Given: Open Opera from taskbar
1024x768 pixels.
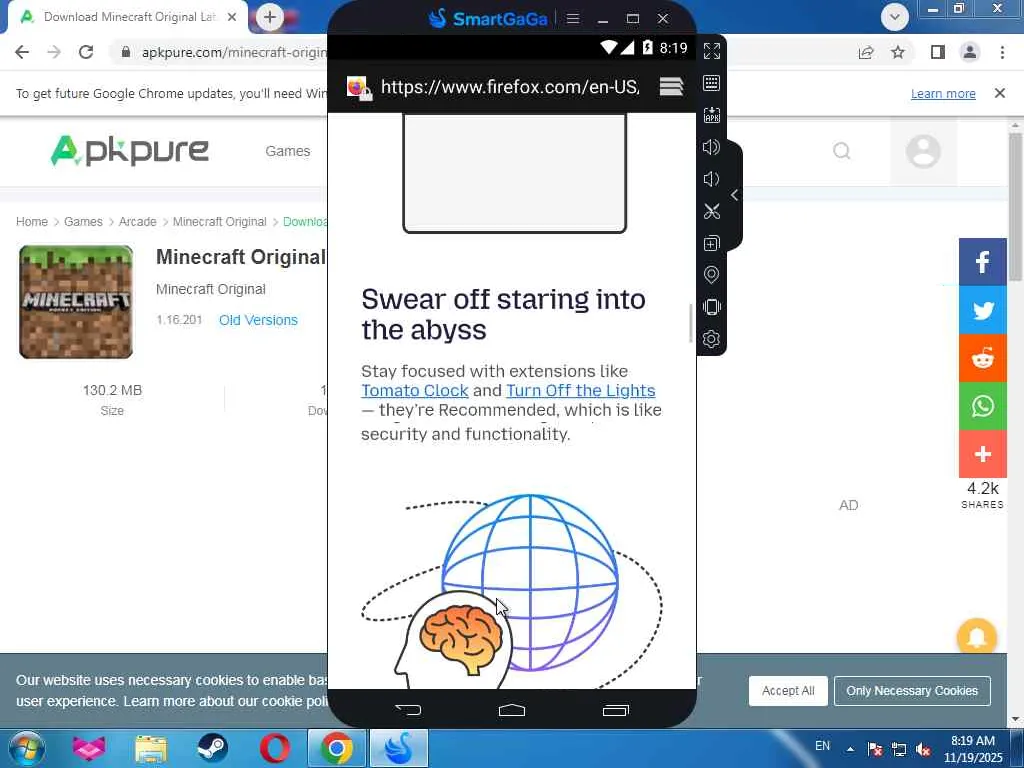Looking at the screenshot, I should coord(275,748).
